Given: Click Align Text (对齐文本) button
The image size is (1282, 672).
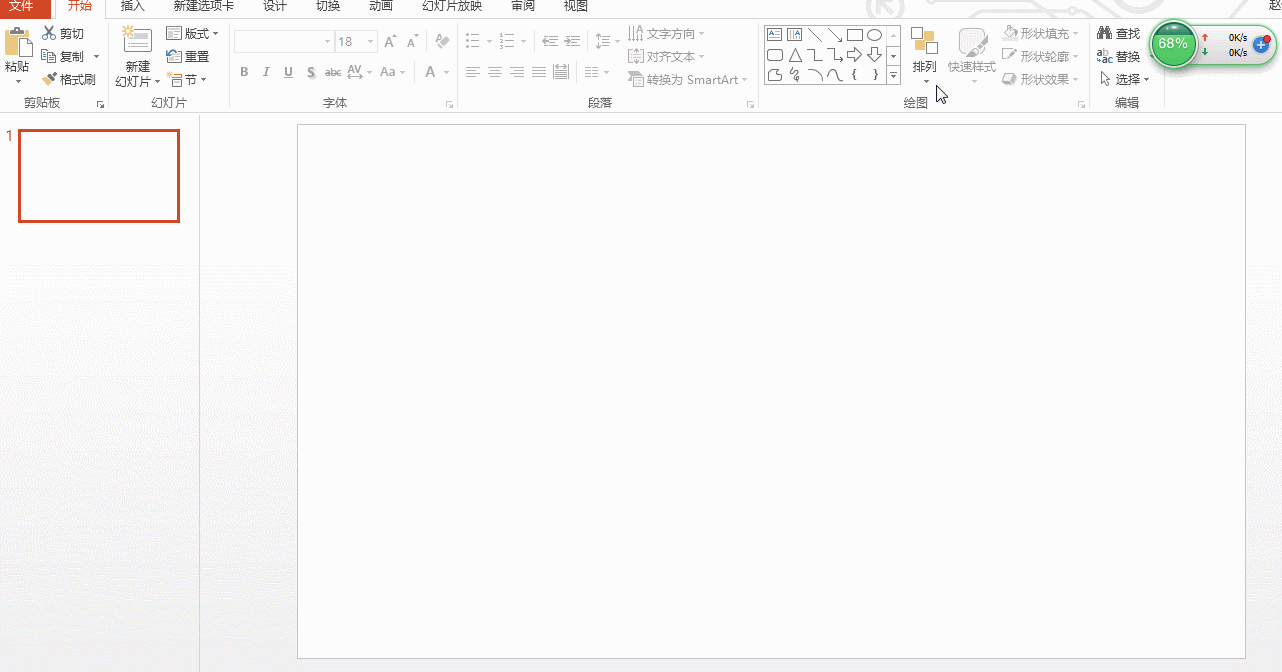Looking at the screenshot, I should point(666,57).
